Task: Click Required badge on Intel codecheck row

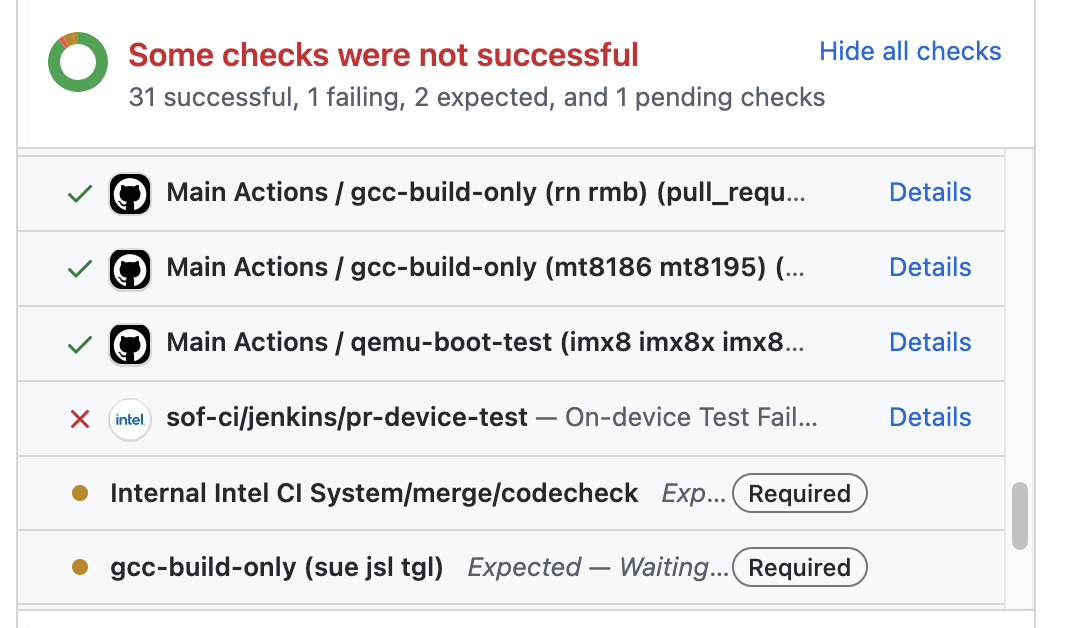Action: click(x=799, y=493)
